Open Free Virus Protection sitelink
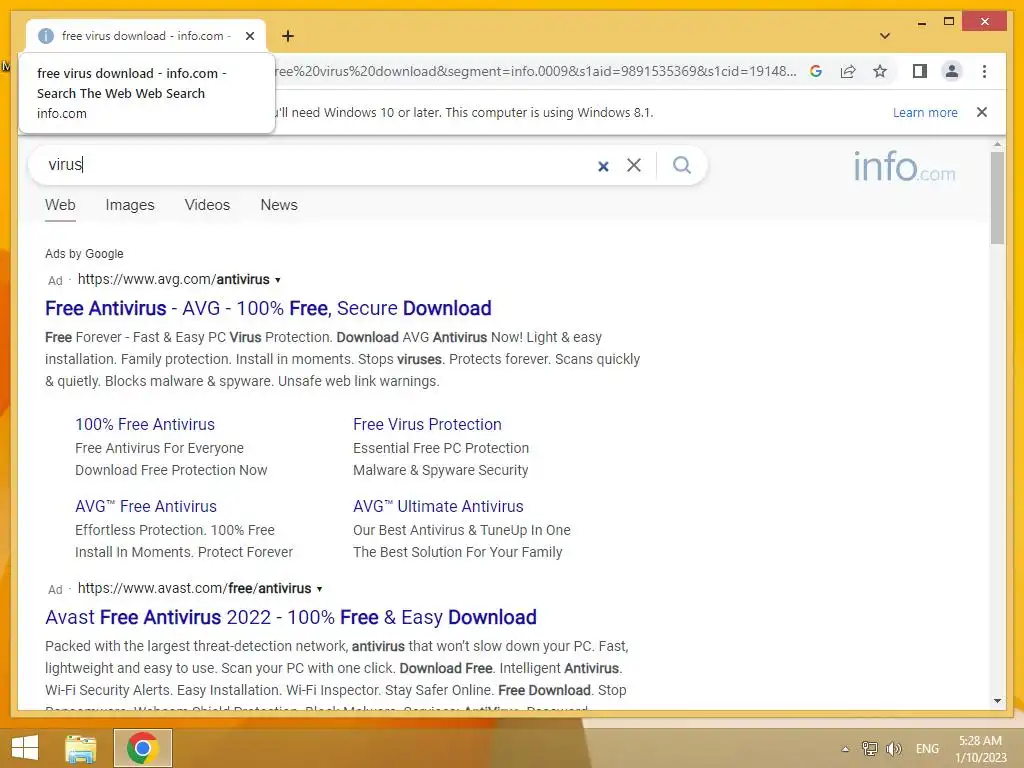1024x768 pixels. click(x=427, y=424)
